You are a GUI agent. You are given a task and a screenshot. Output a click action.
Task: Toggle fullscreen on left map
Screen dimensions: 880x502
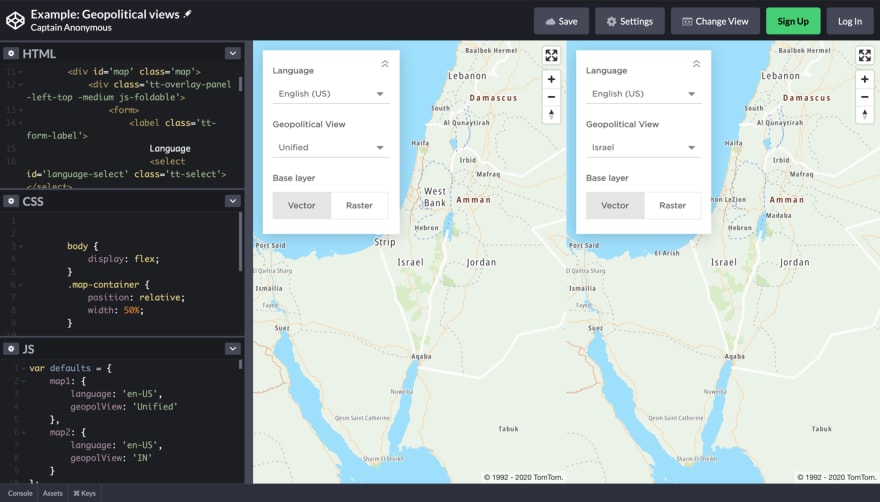551,56
